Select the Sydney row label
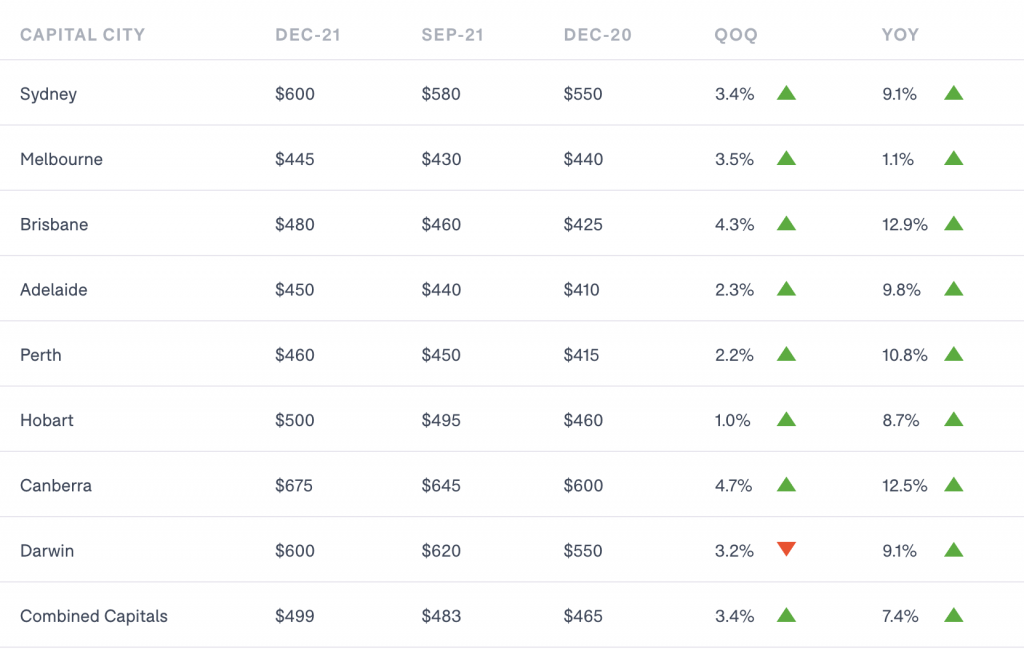1024x649 pixels. 48,94
